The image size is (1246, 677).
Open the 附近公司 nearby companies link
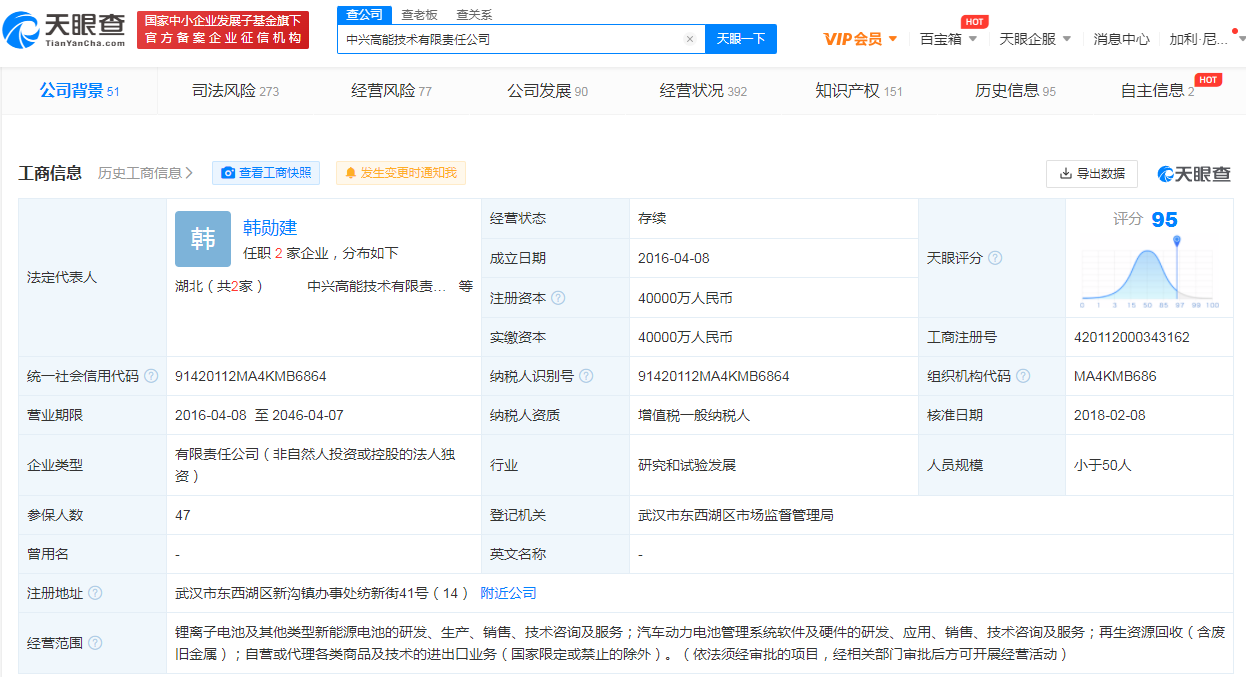[509, 593]
